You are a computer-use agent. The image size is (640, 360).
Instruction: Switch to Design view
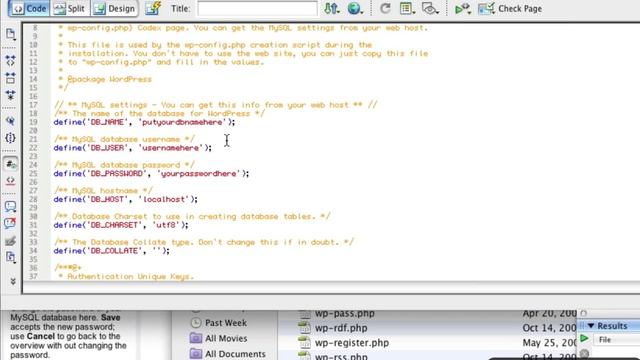(x=115, y=8)
